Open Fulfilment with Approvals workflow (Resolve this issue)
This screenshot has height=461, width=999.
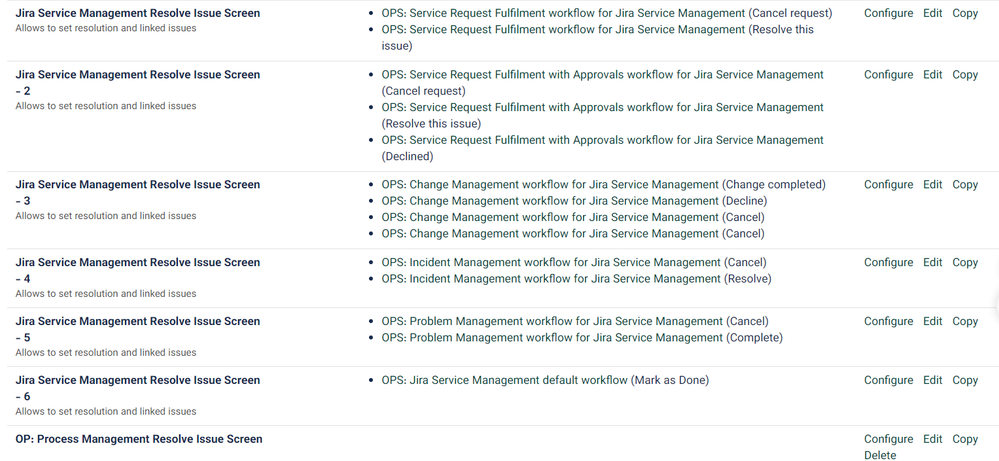(x=603, y=115)
